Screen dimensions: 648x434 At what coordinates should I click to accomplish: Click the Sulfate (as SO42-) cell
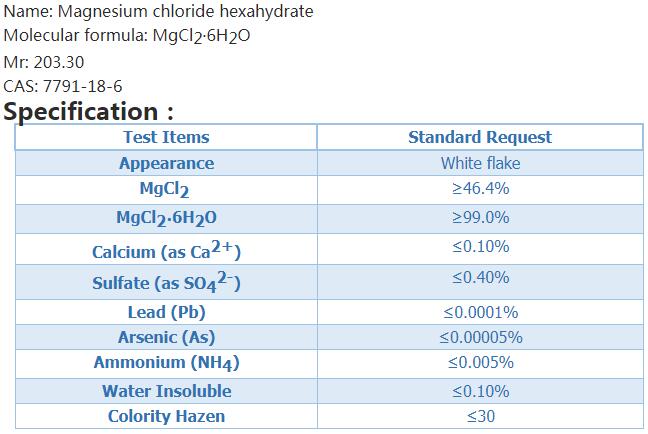point(166,282)
